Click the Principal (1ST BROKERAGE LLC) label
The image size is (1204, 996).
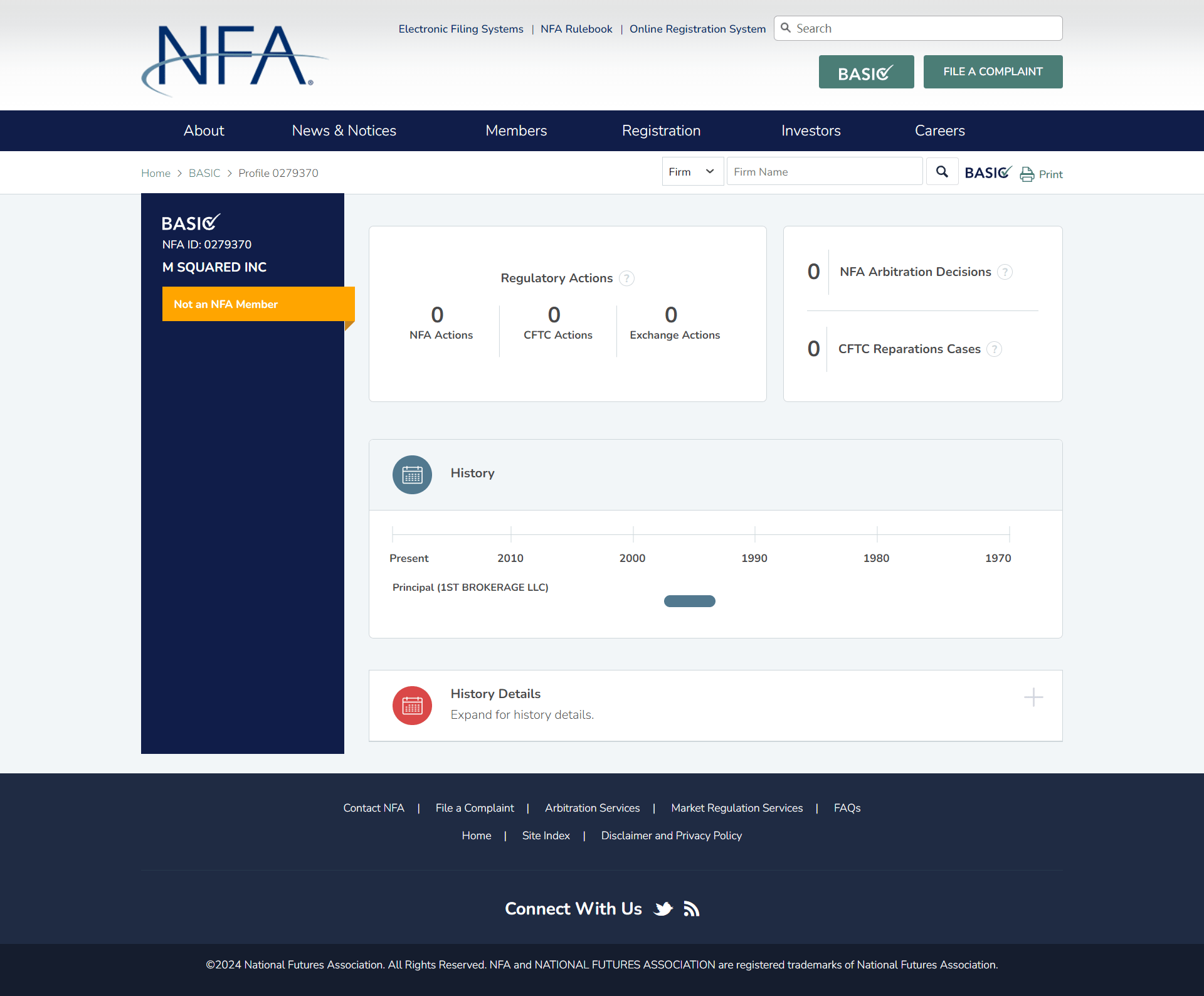[x=470, y=588]
